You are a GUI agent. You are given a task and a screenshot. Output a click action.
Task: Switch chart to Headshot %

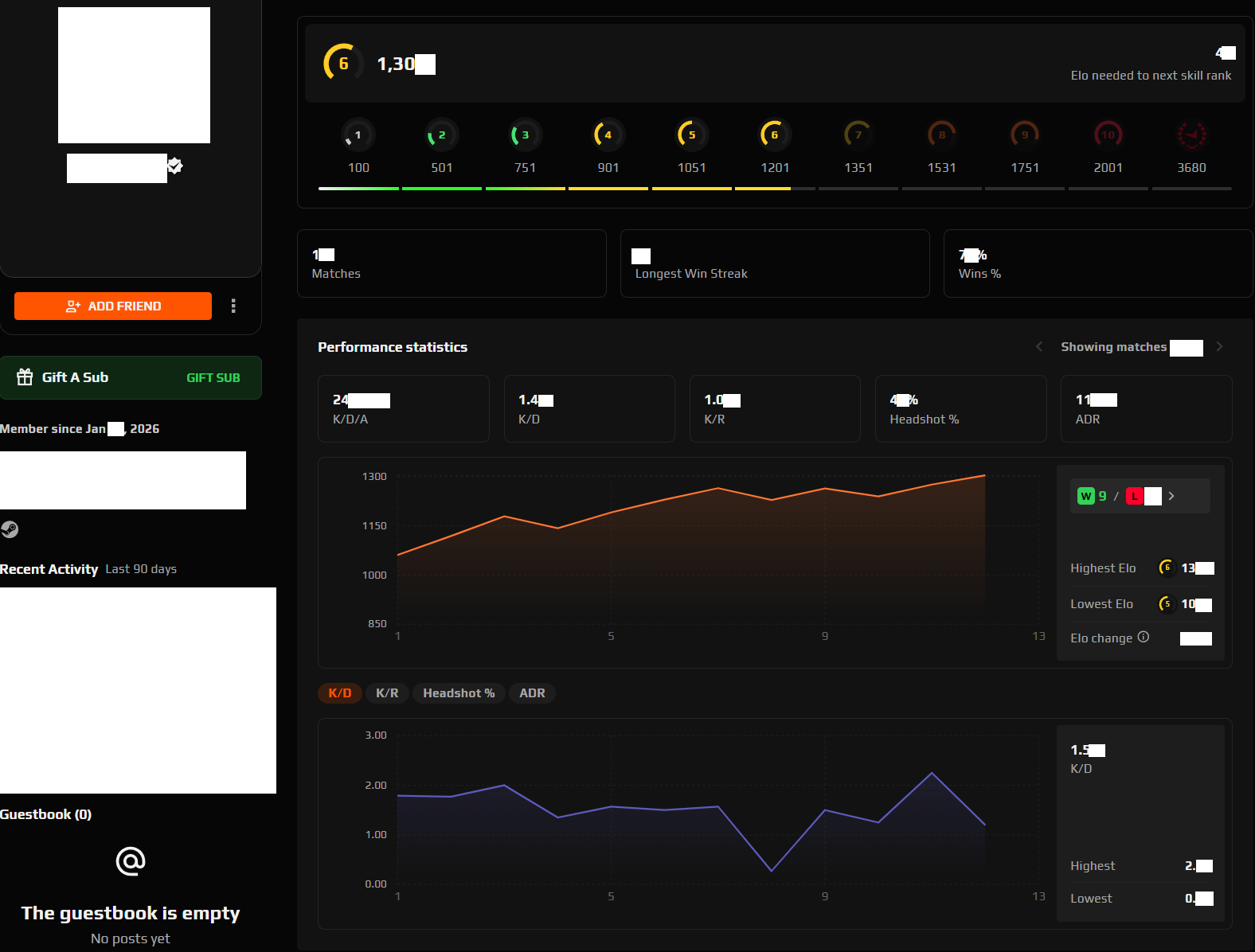[459, 693]
